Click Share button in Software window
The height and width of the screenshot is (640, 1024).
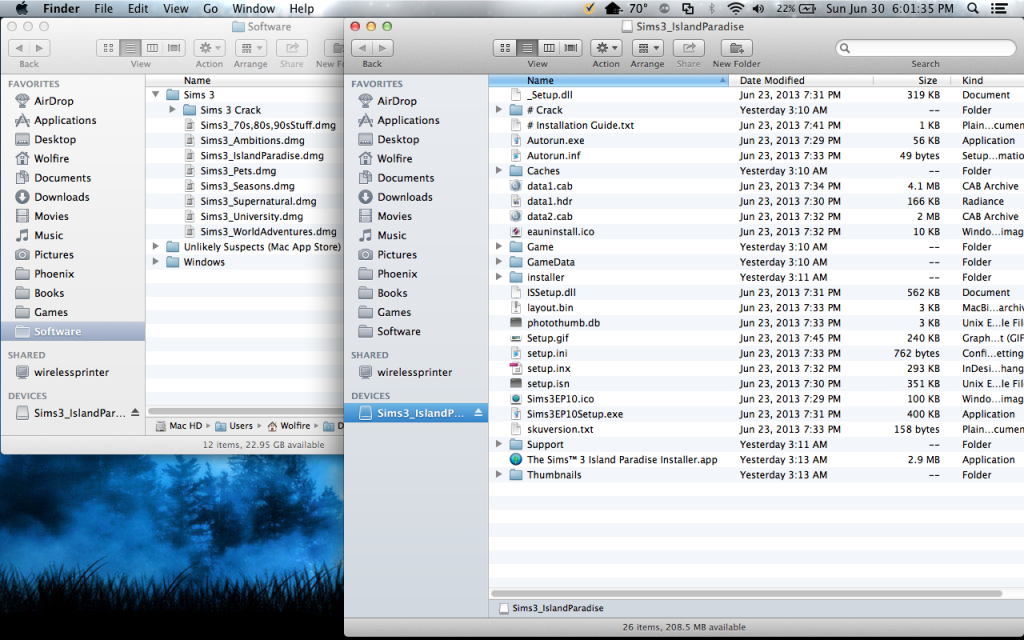coord(292,48)
